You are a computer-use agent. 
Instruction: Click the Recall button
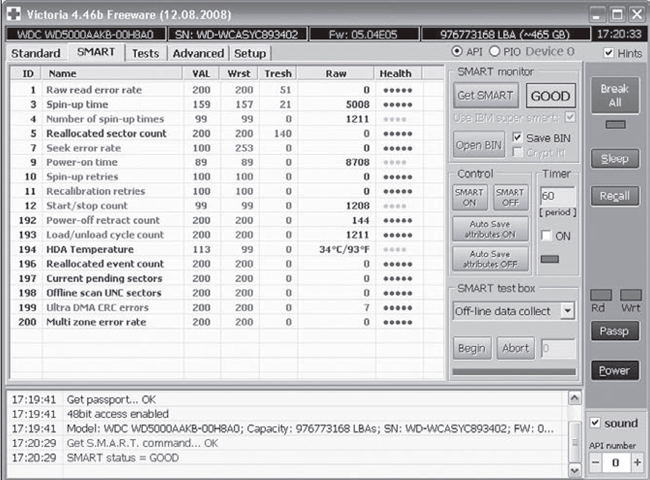[614, 196]
